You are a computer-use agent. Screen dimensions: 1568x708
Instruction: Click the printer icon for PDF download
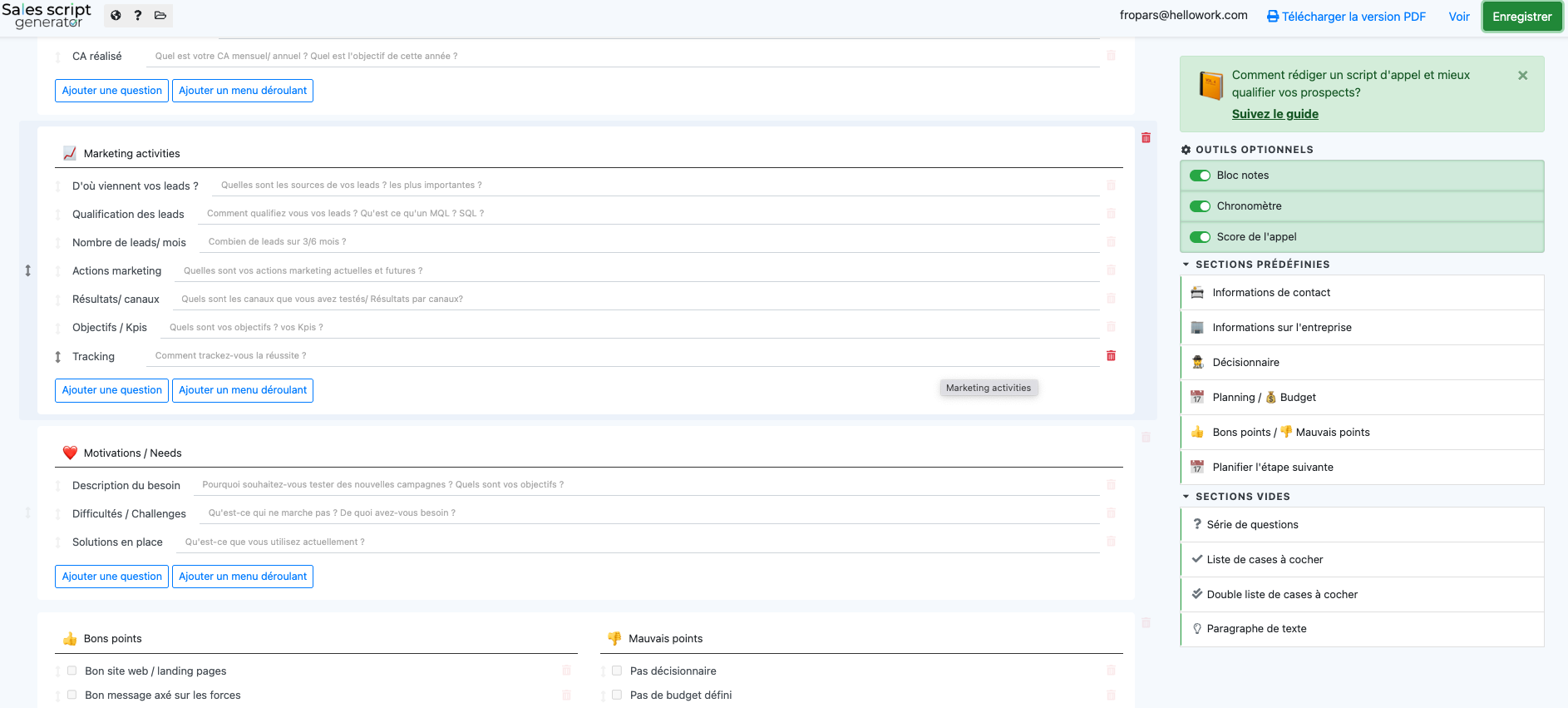[x=1272, y=17]
